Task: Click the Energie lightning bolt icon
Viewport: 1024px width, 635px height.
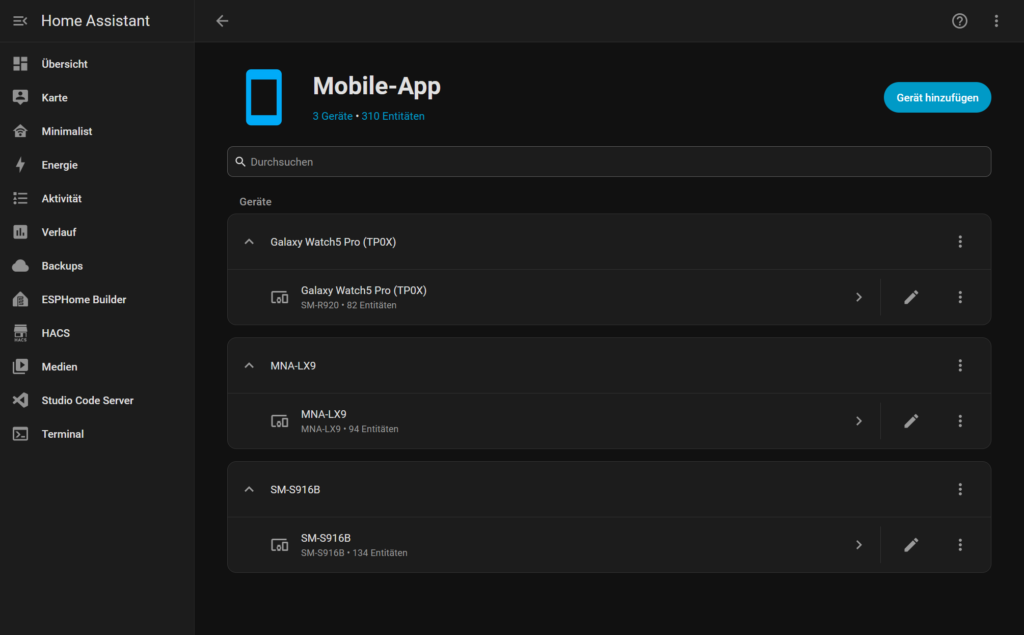Action: 20,165
